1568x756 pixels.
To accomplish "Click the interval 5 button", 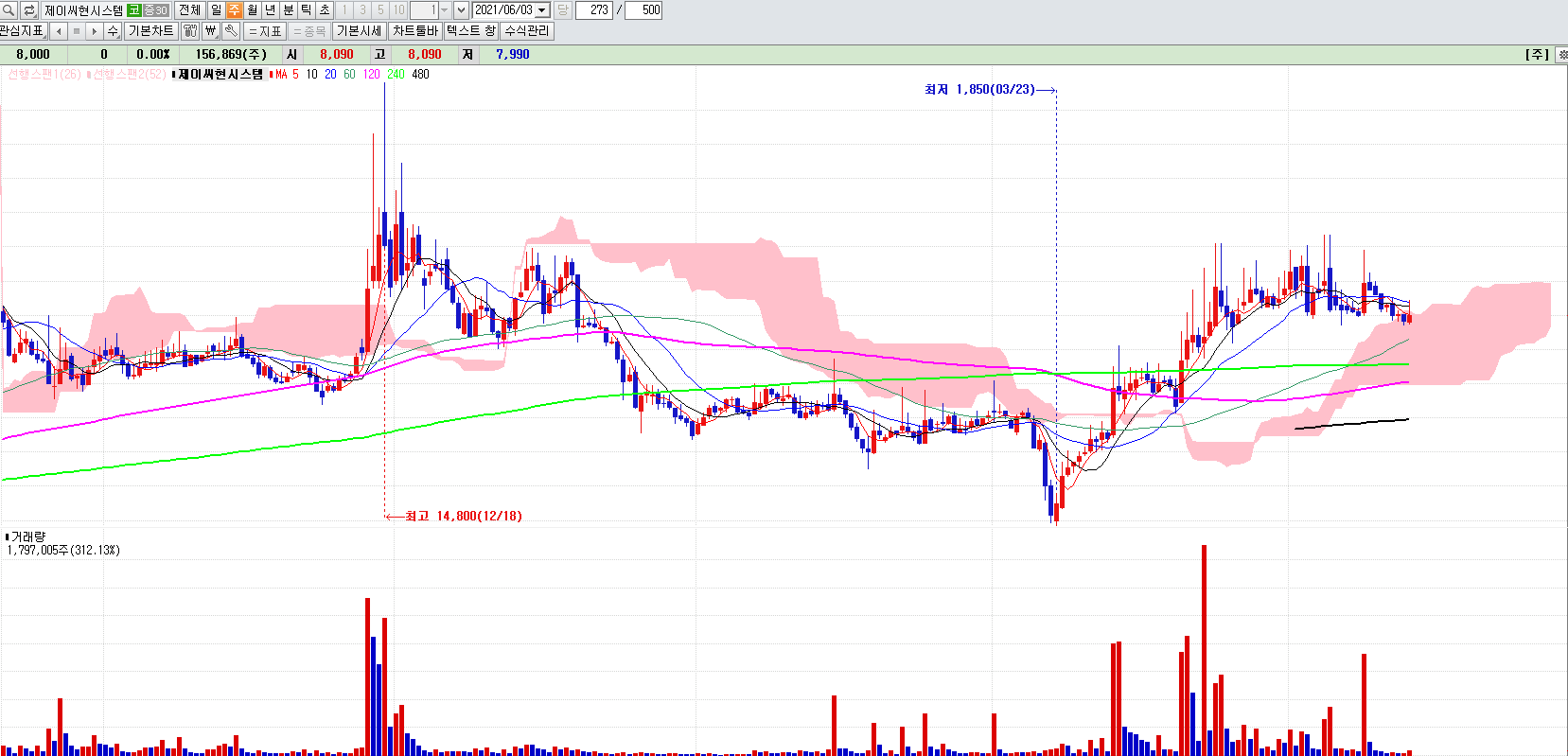I will point(380,9).
